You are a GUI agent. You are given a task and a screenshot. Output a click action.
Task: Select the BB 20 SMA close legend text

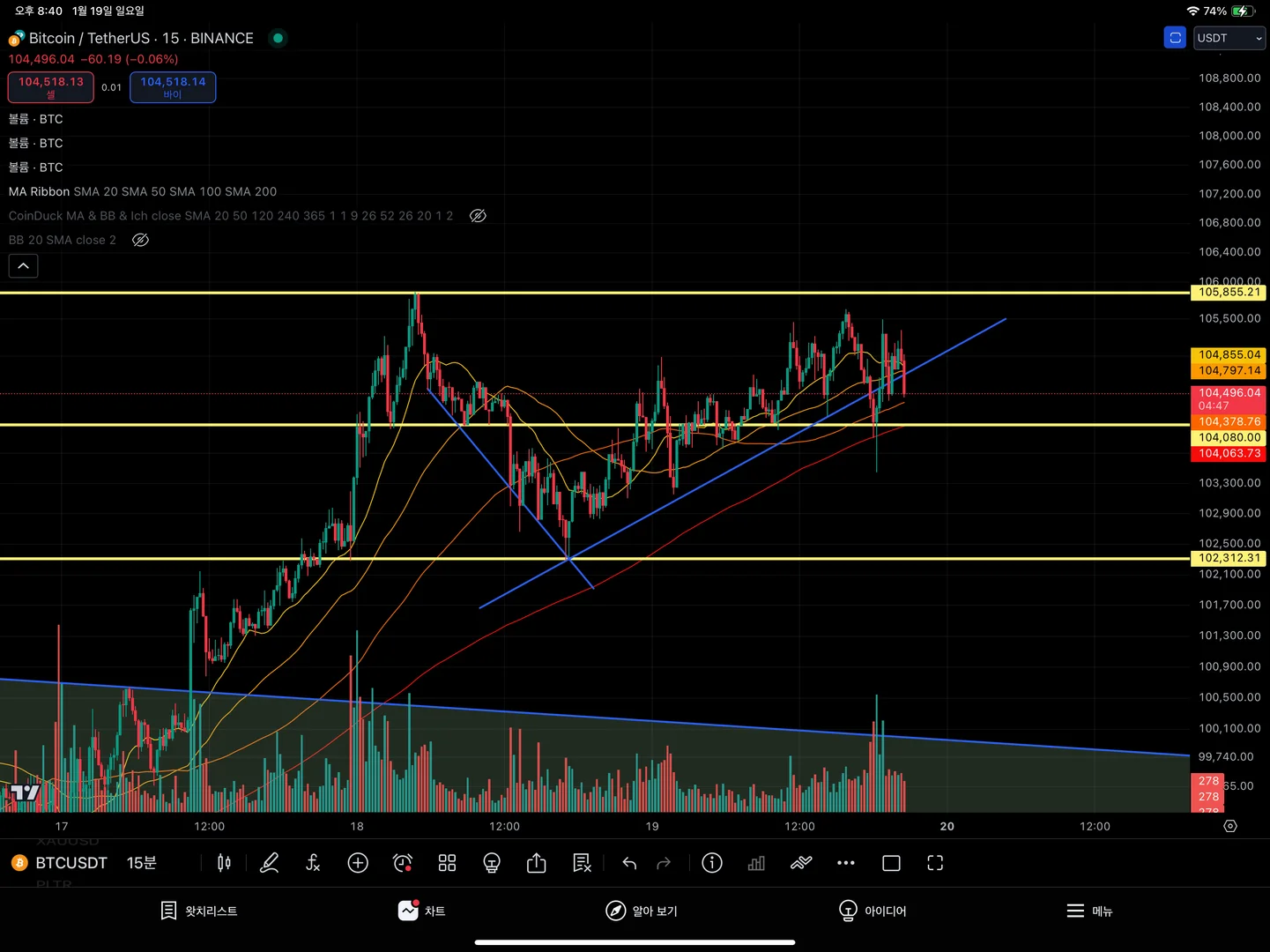click(63, 240)
